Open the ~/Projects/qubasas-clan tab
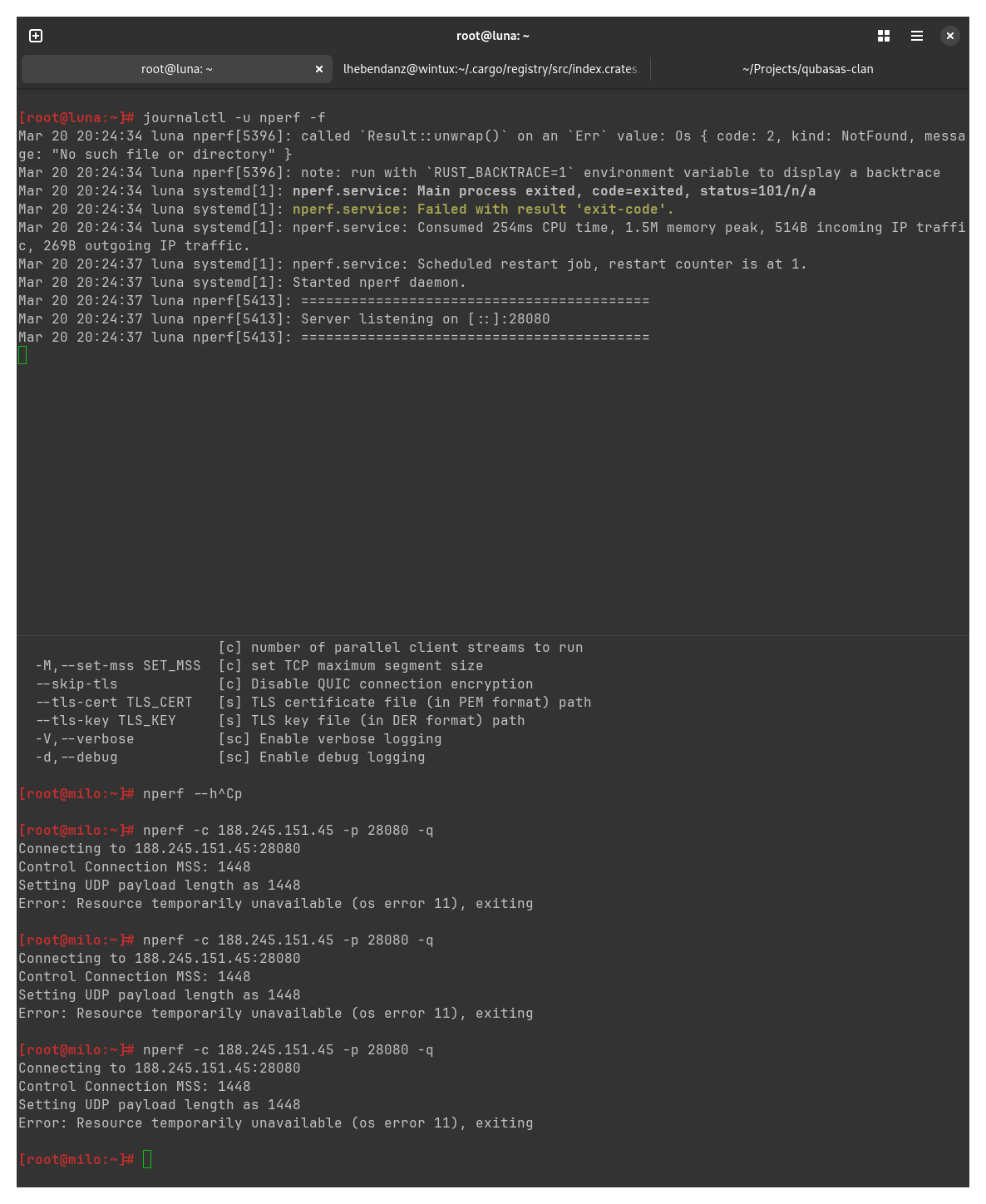 pyautogui.click(x=807, y=69)
